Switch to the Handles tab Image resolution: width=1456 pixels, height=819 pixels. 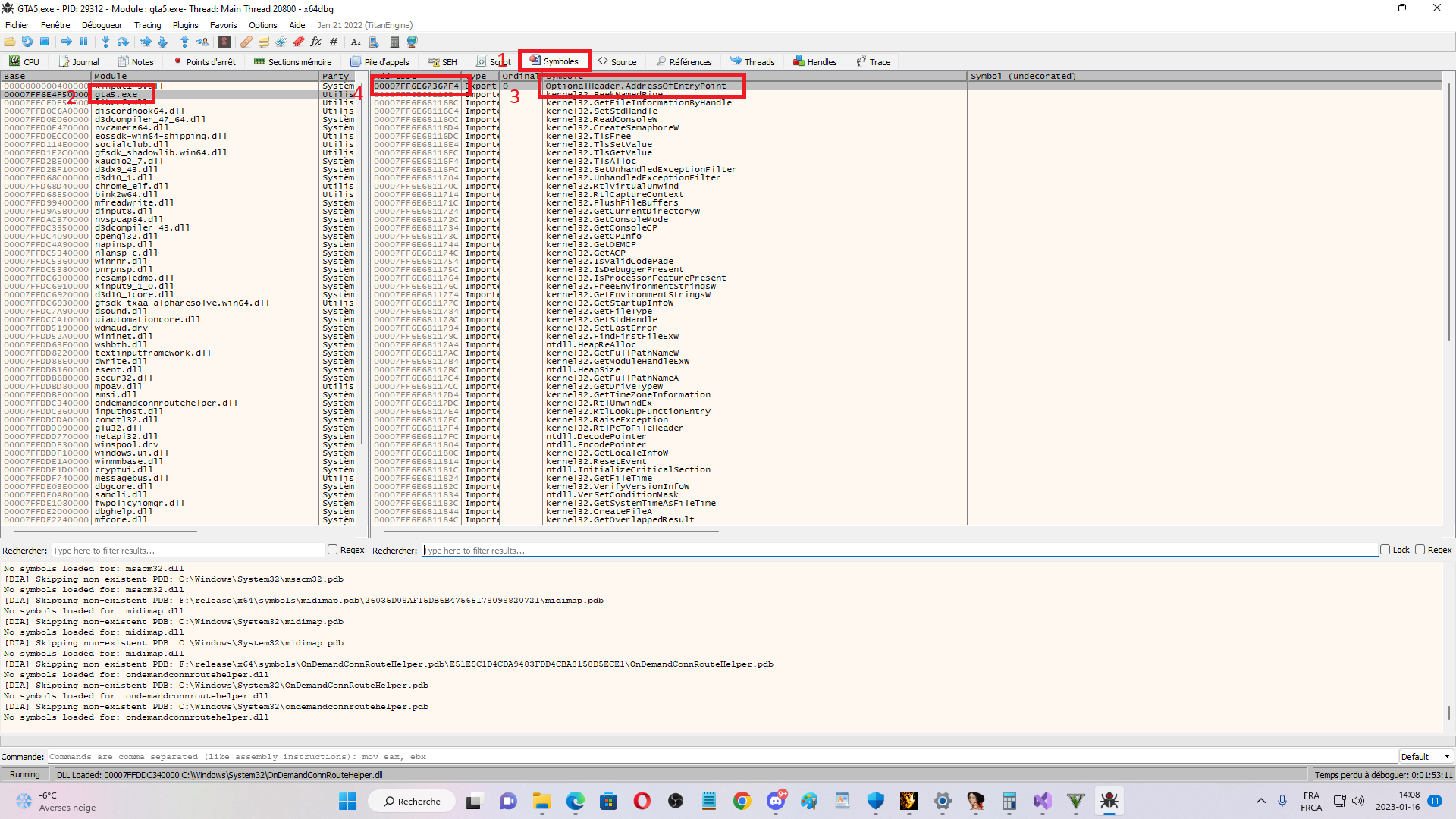tap(815, 61)
